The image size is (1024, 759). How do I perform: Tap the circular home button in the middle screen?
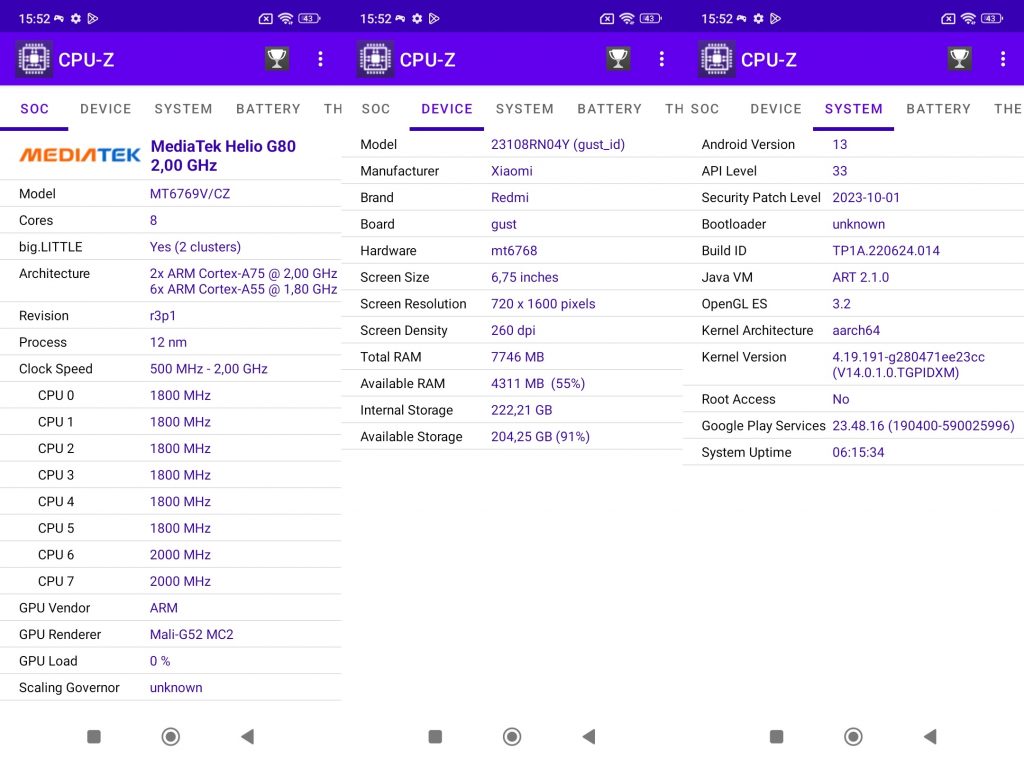(x=512, y=737)
